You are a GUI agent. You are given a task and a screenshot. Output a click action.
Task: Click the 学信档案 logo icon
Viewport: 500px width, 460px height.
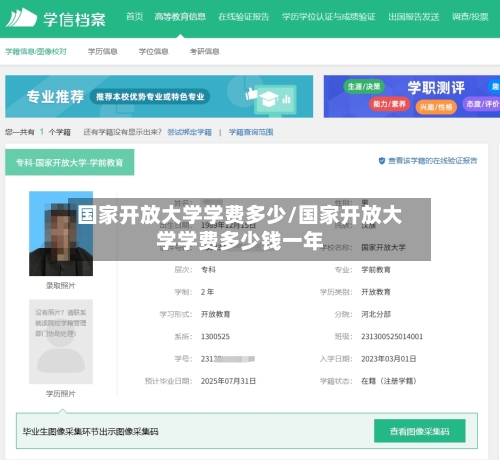(21, 18)
